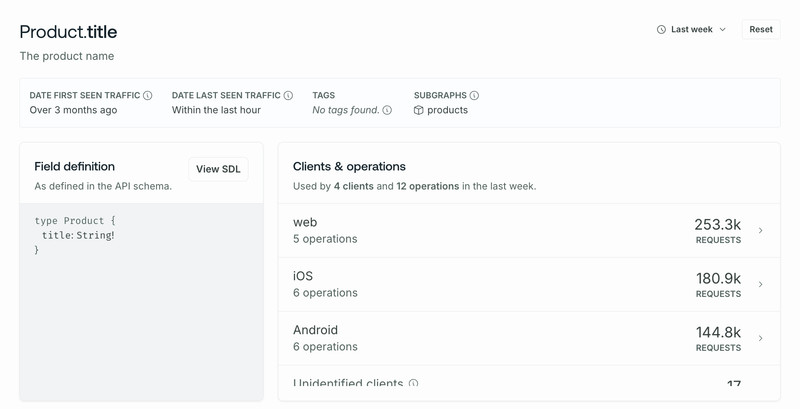Click info icon next to No tags found
Viewport: 800px width, 409px height.
click(x=387, y=110)
